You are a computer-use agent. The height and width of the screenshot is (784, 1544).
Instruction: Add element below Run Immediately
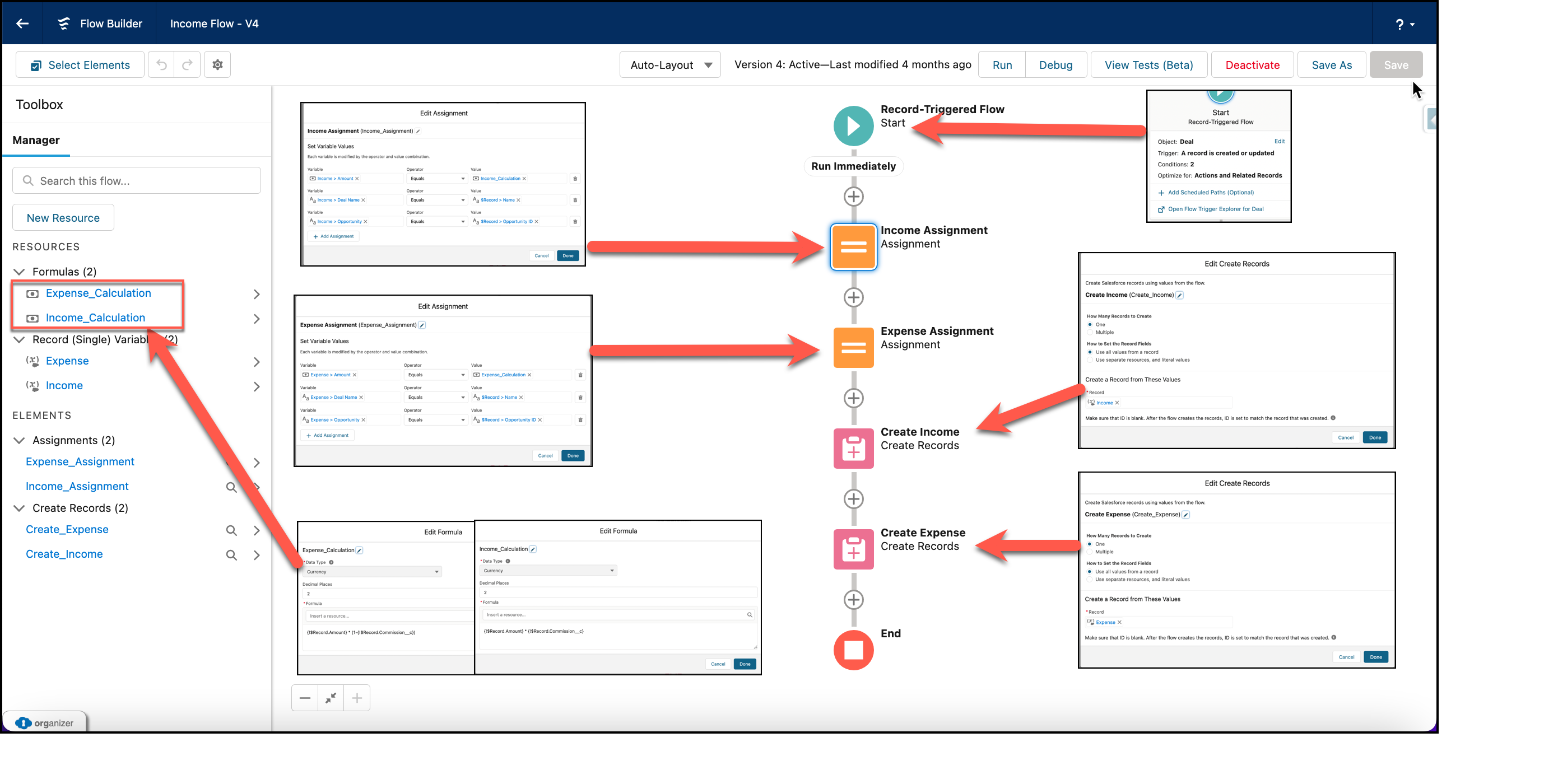tap(854, 197)
